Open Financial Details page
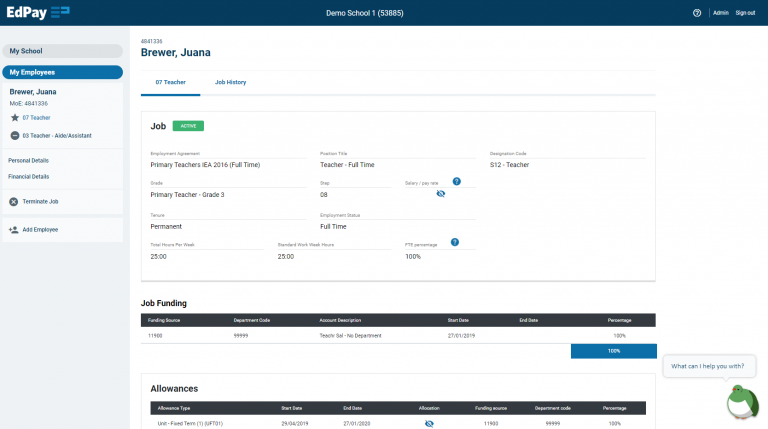Viewport: 768px width, 429px height. (28, 177)
